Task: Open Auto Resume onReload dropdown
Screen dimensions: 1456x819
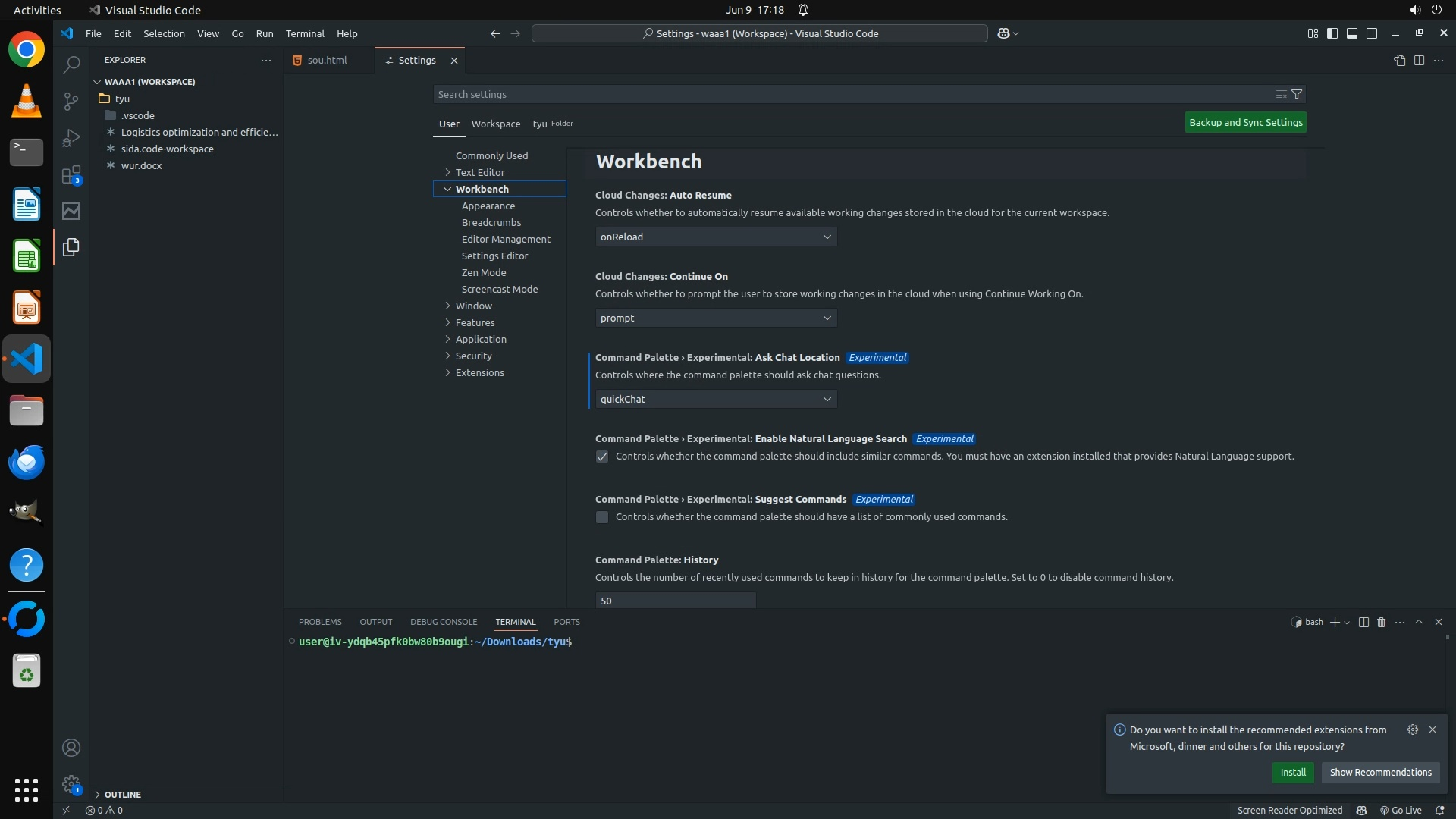Action: (716, 237)
